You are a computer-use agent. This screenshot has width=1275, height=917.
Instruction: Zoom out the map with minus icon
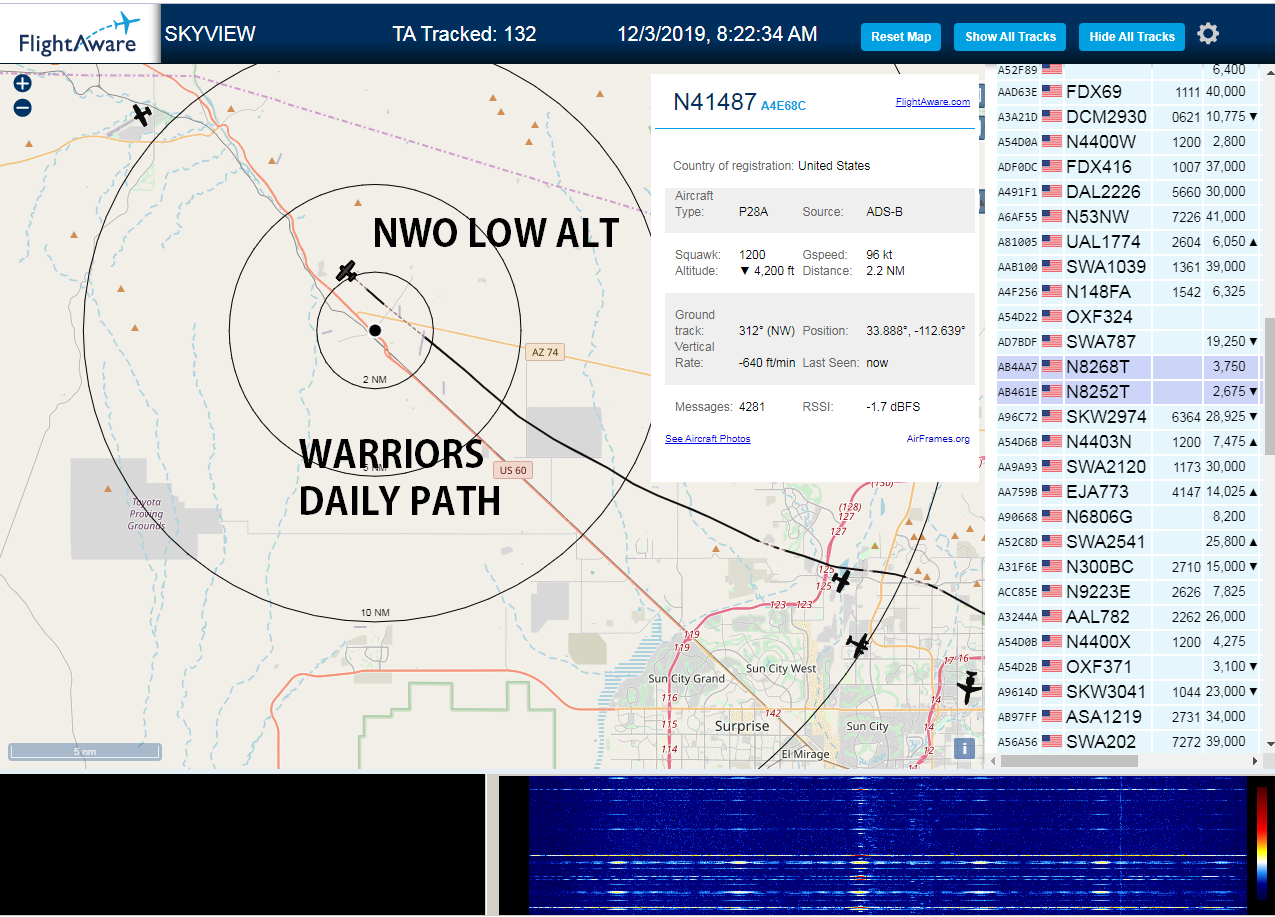[x=22, y=107]
